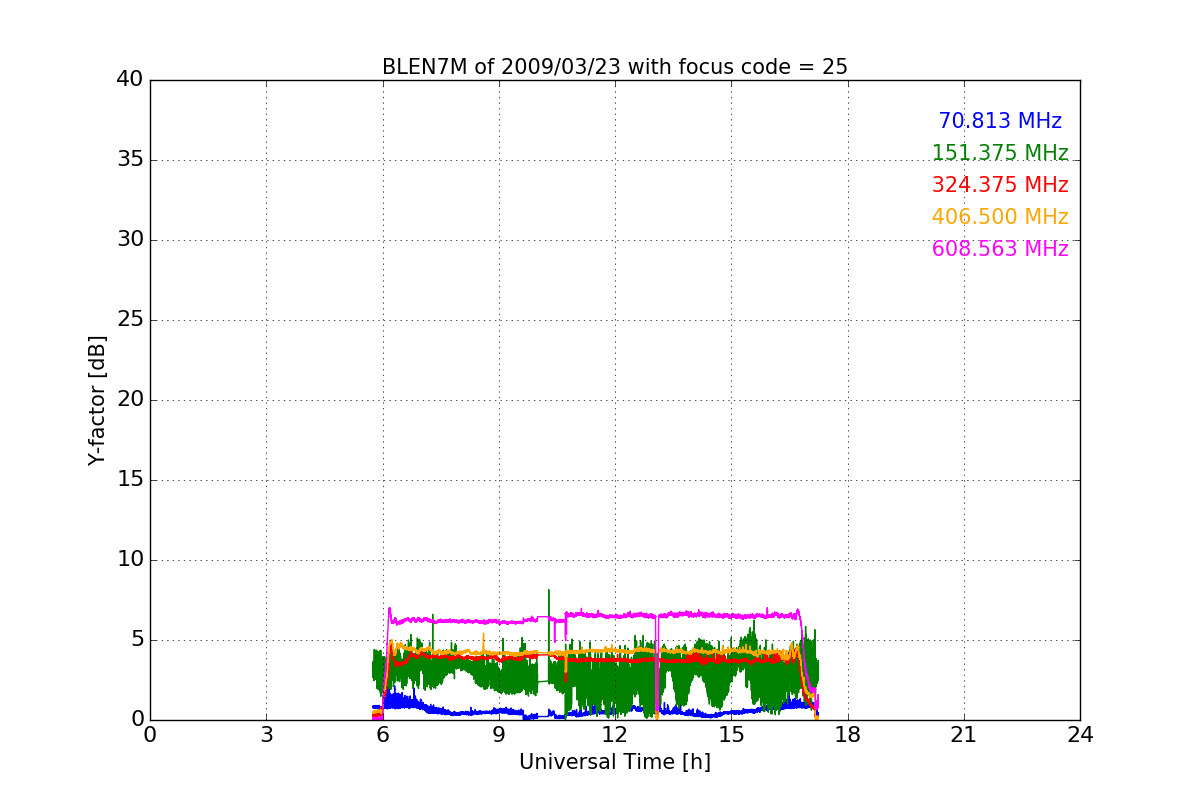Click the Y-factor [dB] axis label
Screen dimensions: 1200x800
tap(97, 400)
